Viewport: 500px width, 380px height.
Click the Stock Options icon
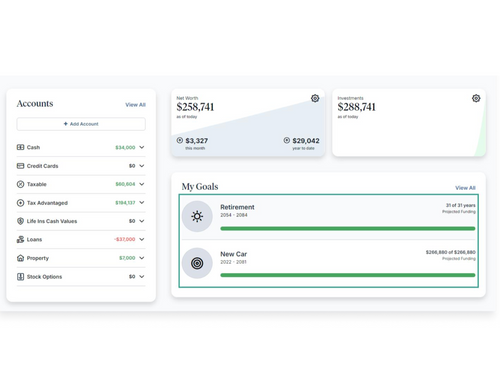20,276
